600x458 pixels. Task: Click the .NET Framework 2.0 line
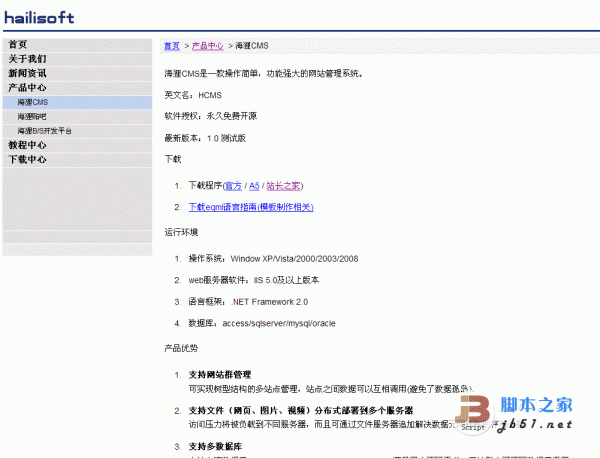(248, 302)
